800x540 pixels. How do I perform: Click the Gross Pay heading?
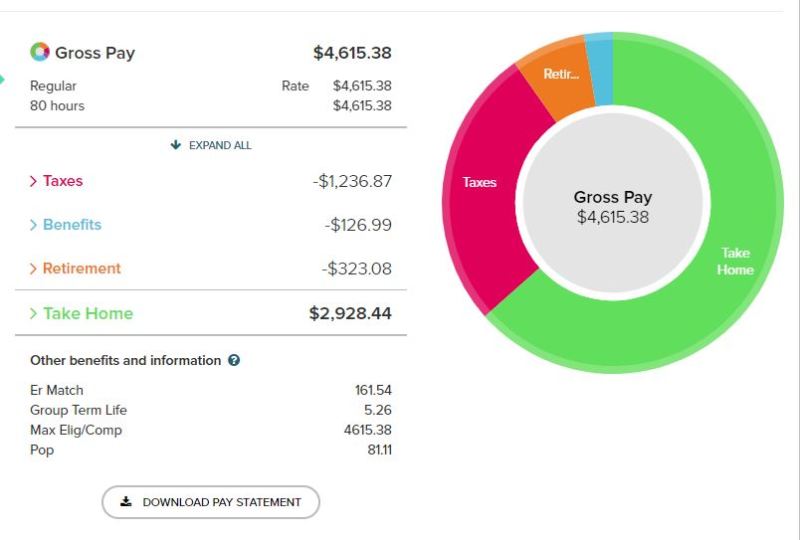(x=95, y=52)
